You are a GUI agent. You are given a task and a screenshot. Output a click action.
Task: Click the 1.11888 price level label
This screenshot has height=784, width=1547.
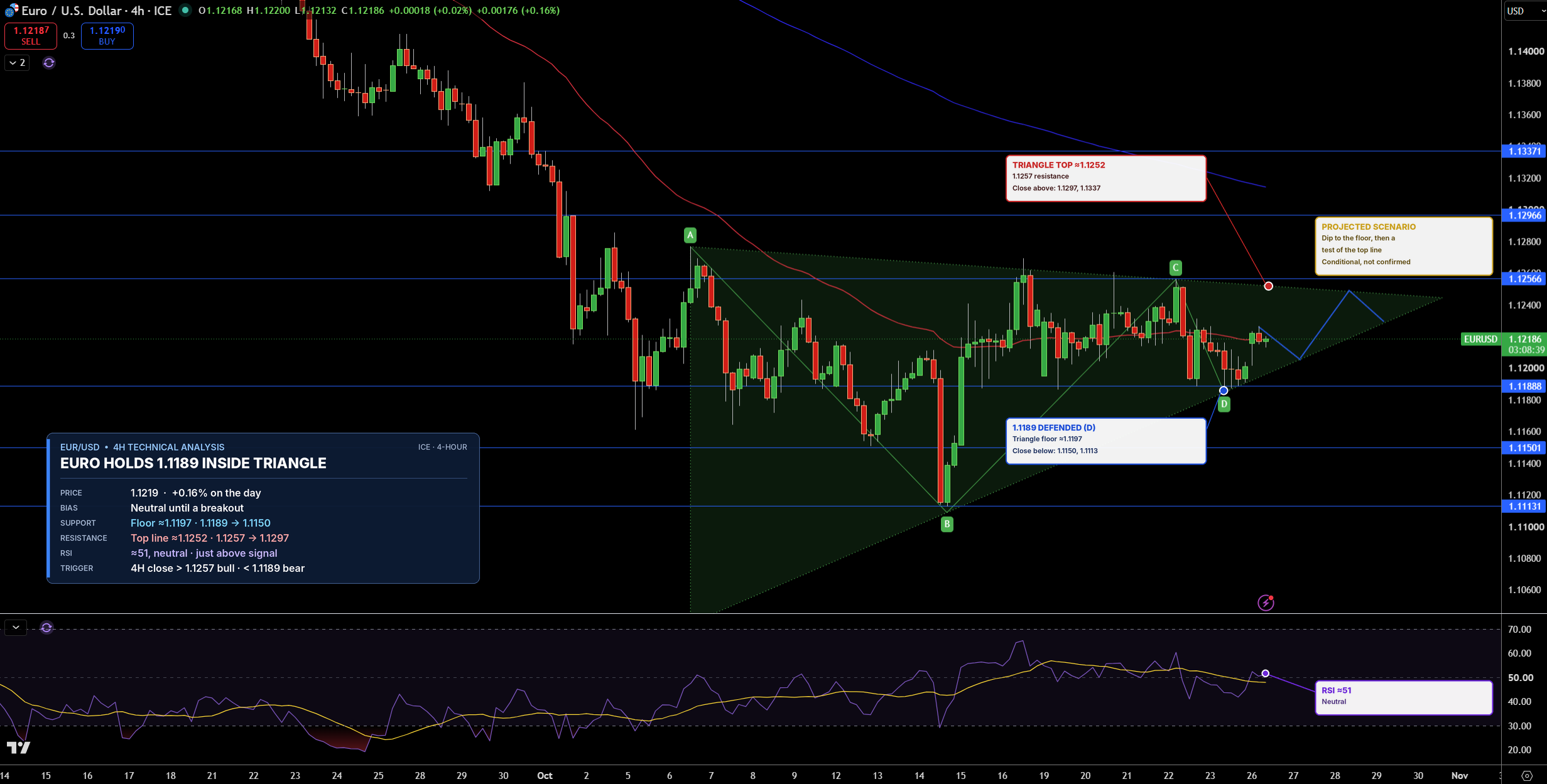[1524, 386]
